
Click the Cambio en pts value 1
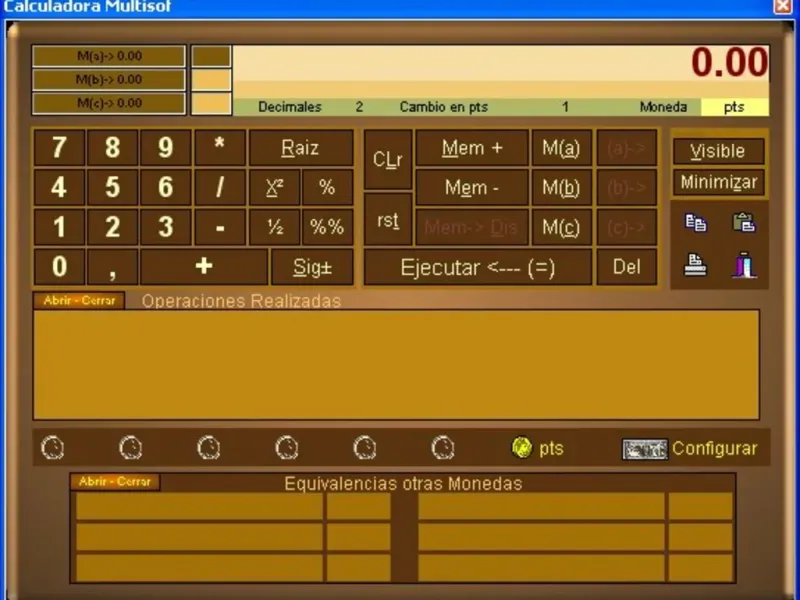(x=565, y=107)
